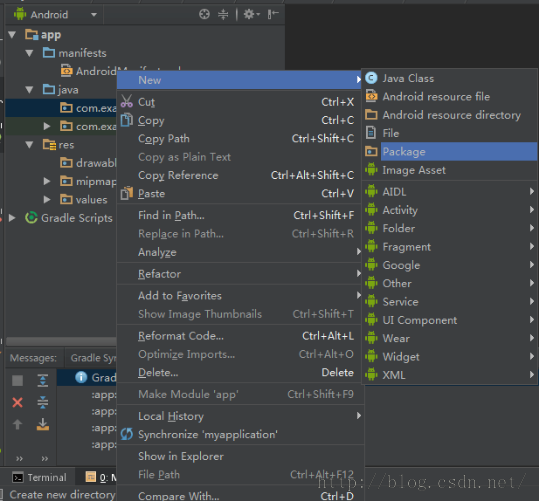Click the Widget android icon

tap(371, 357)
